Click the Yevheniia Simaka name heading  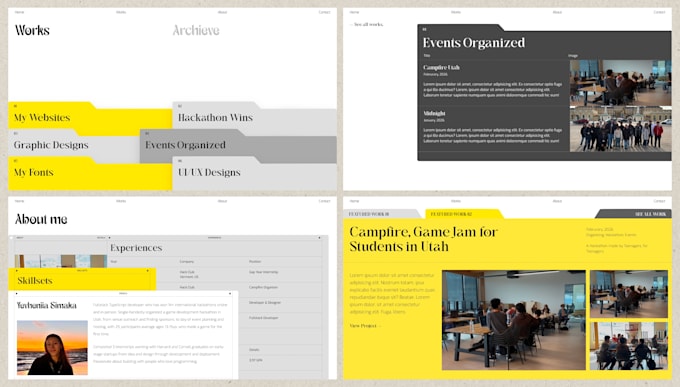click(x=46, y=305)
